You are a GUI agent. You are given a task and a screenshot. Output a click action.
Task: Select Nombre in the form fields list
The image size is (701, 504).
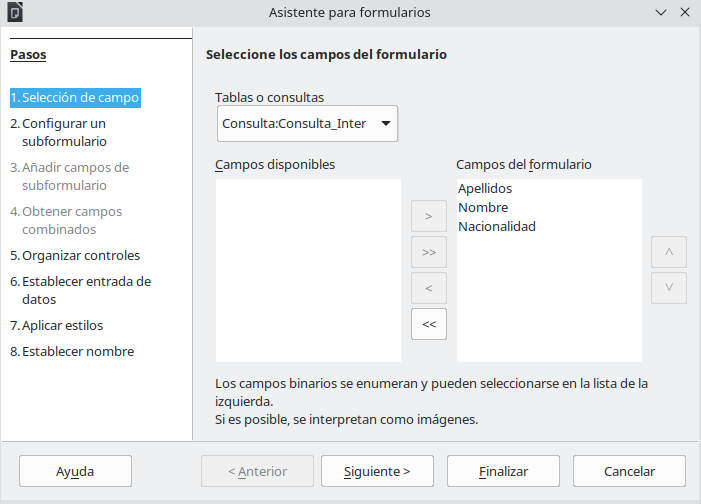click(483, 207)
